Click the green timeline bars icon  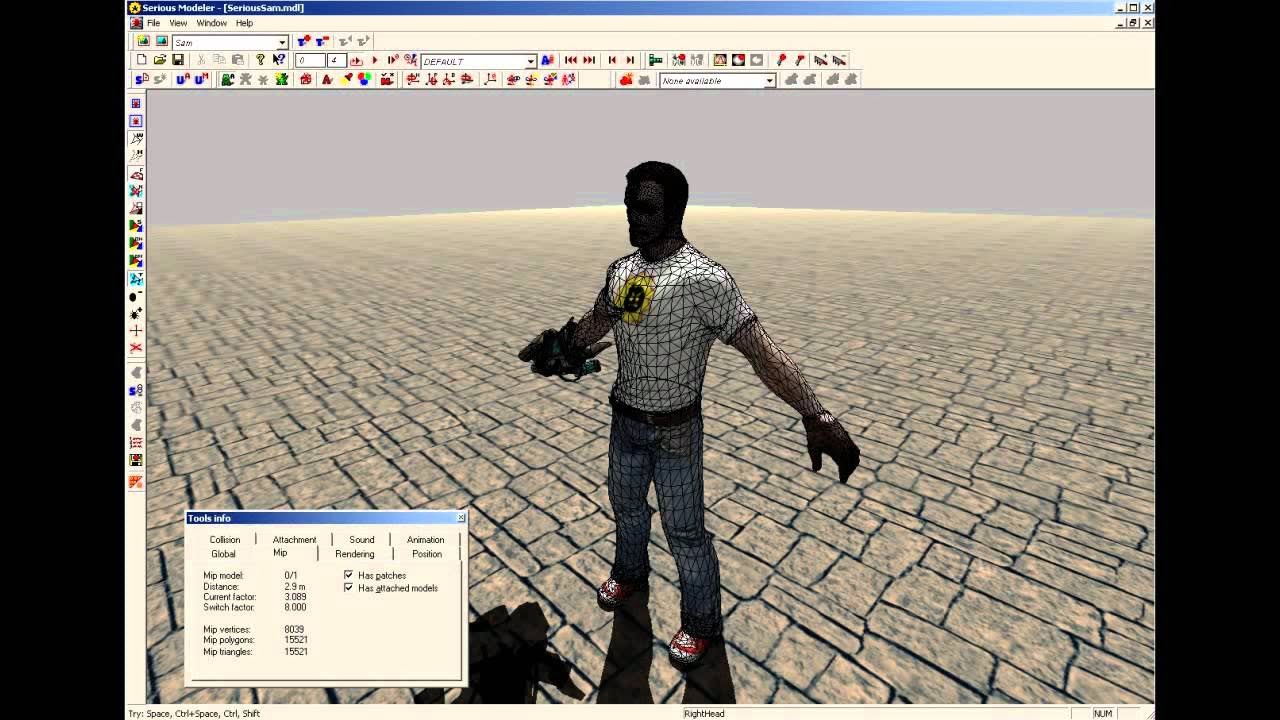click(x=656, y=60)
